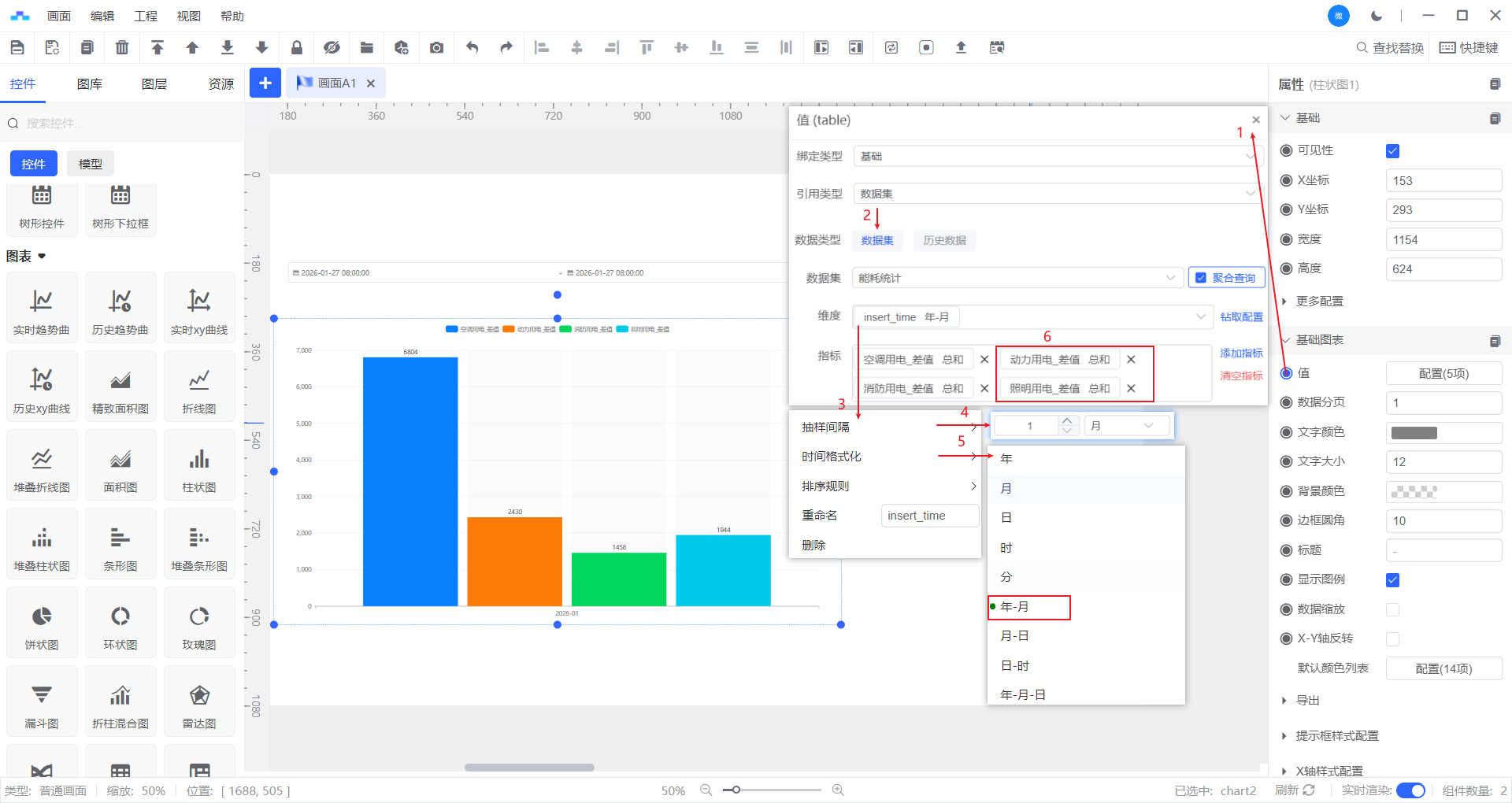1512x803 pixels.
Task: Open the 文字颜色 color swatch
Action: [x=1414, y=433]
